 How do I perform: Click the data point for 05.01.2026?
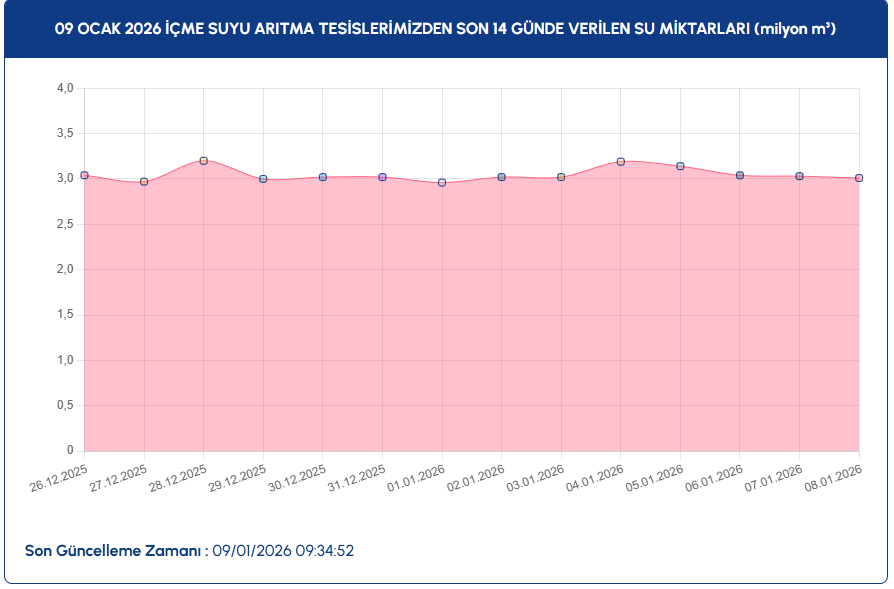tap(680, 166)
